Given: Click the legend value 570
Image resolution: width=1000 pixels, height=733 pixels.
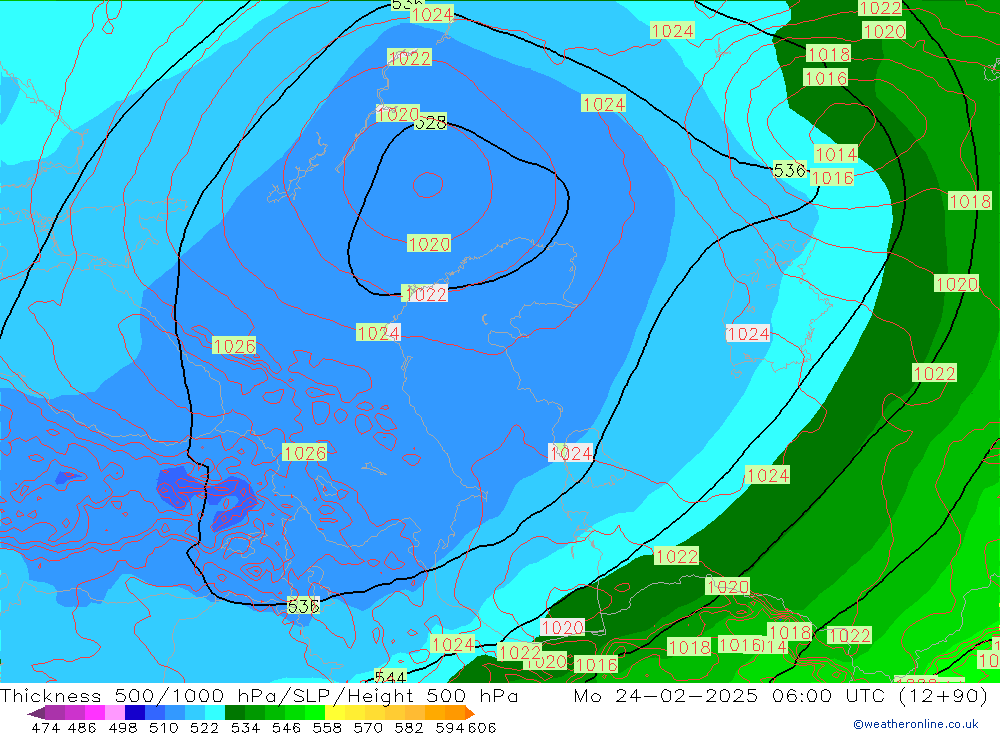Looking at the screenshot, I should (368, 727).
